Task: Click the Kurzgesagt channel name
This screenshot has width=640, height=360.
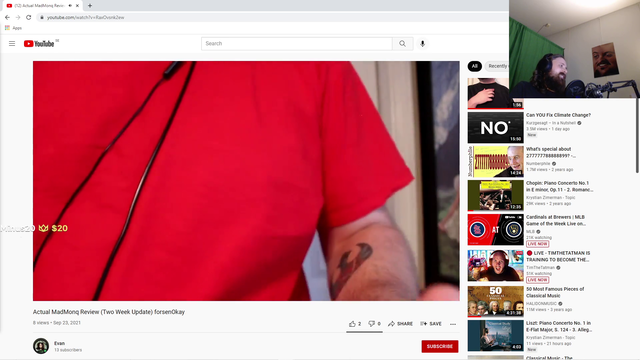Action: click(551, 123)
